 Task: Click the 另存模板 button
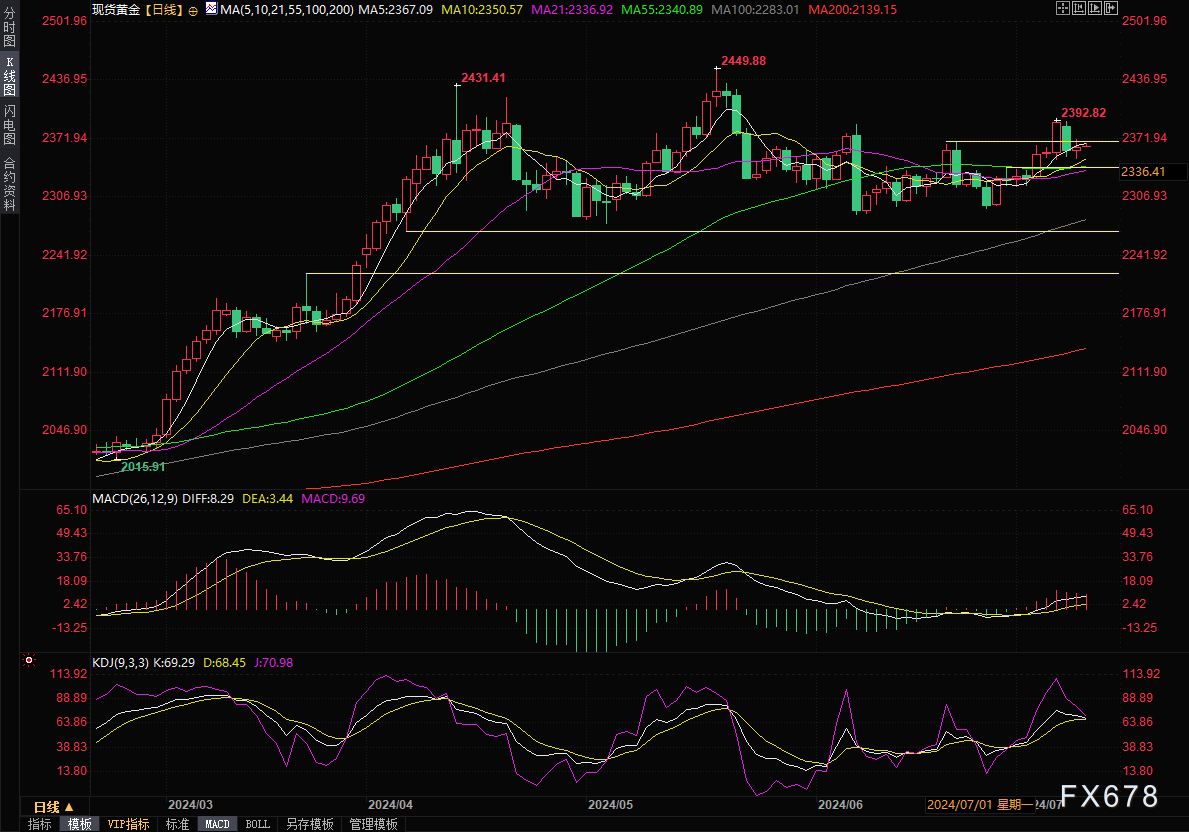click(x=309, y=824)
